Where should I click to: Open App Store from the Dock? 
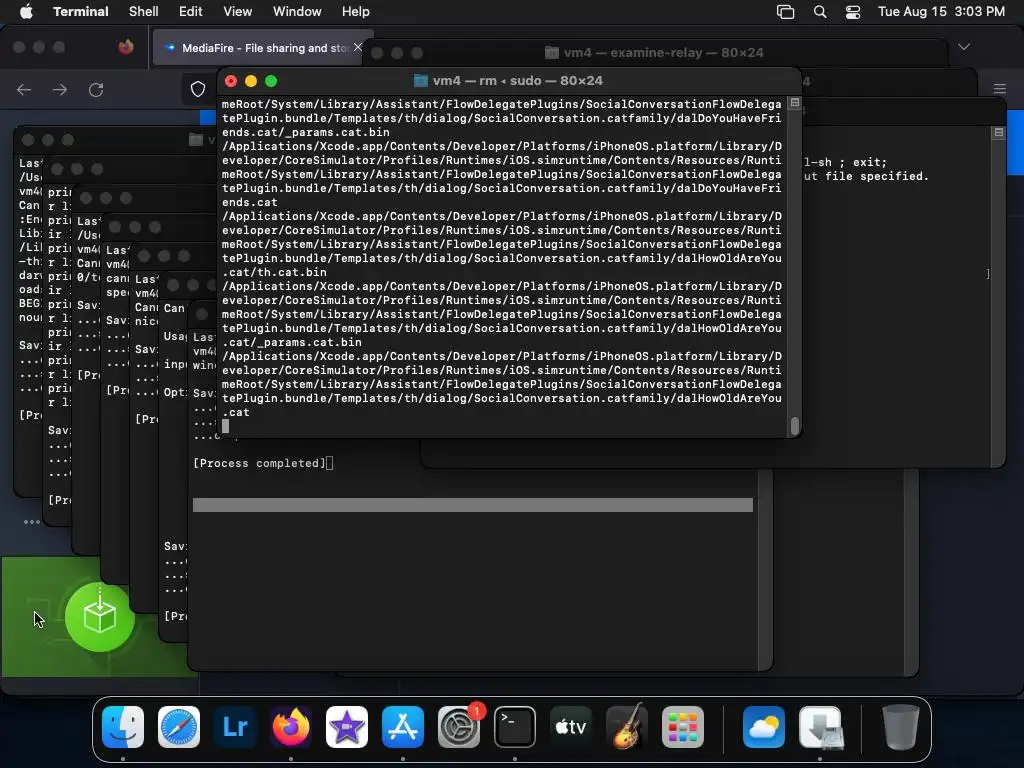point(403,727)
